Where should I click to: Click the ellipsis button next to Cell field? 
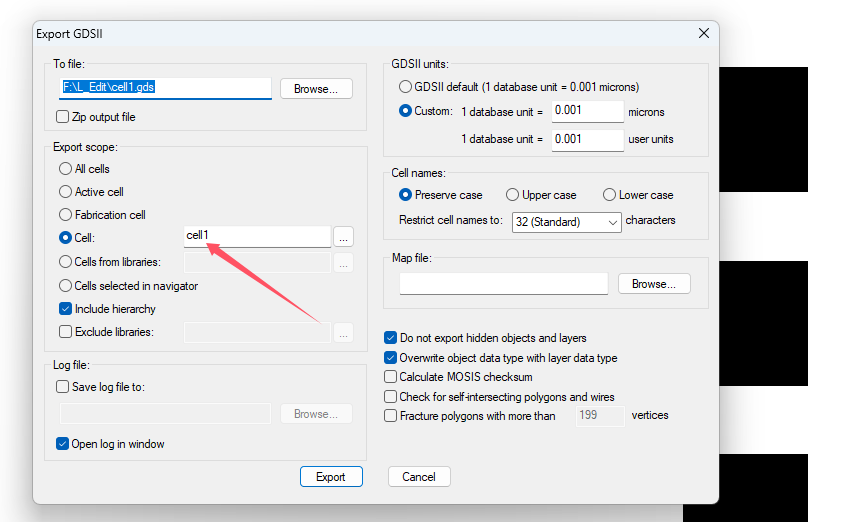pos(343,237)
